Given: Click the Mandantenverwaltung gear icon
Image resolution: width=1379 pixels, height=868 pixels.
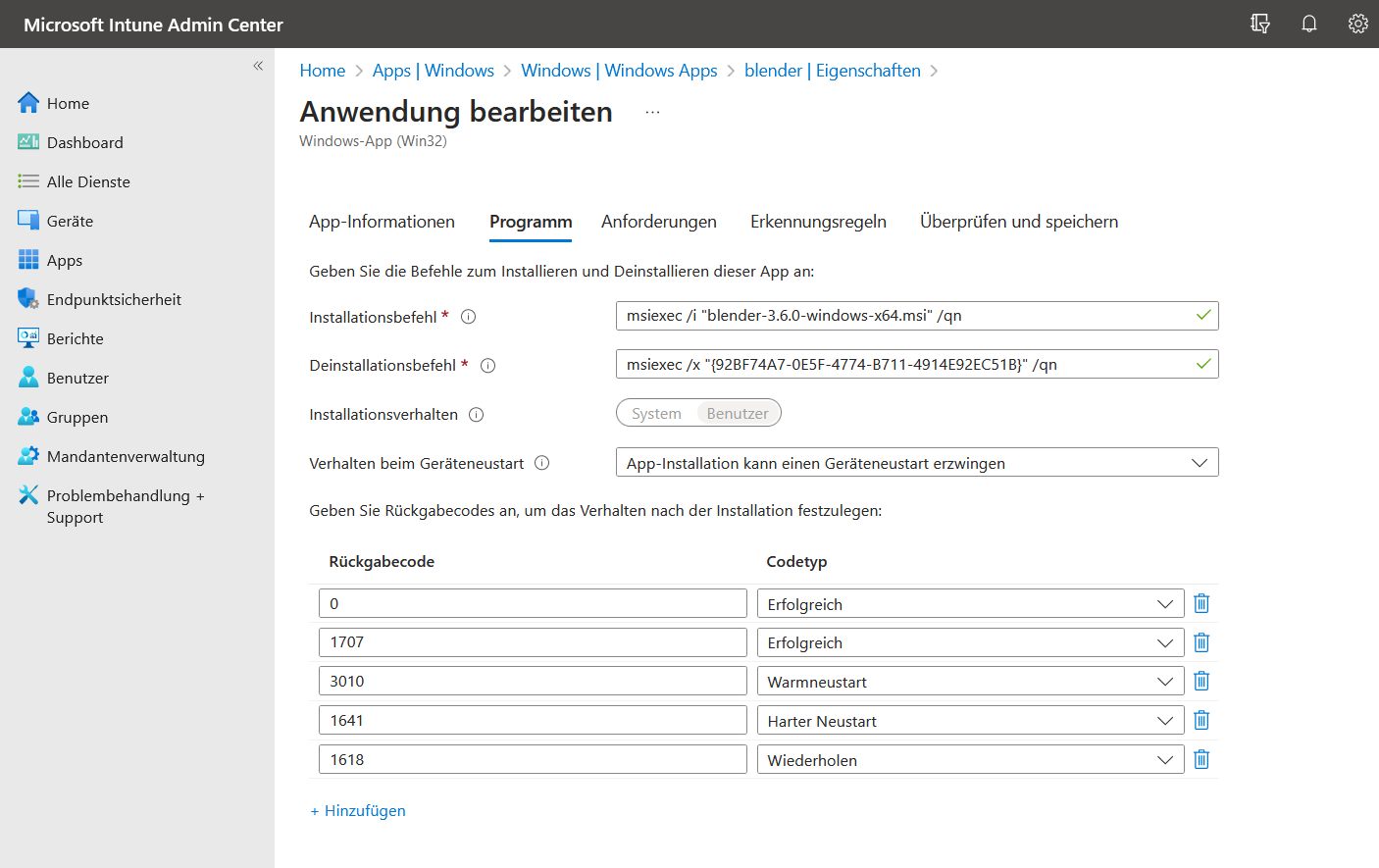Looking at the screenshot, I should [x=28, y=456].
